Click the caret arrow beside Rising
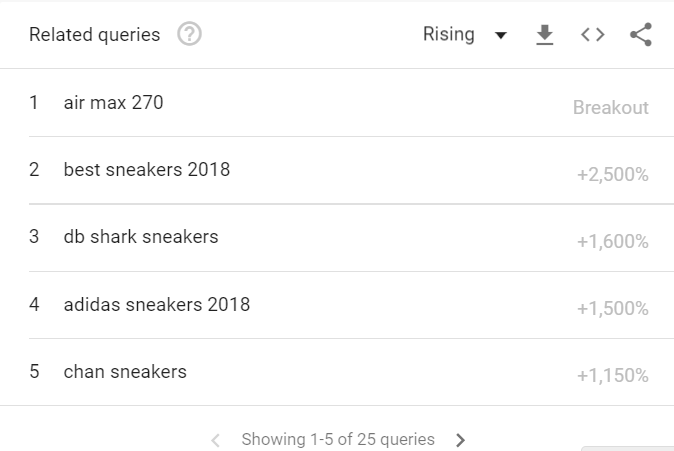The height and width of the screenshot is (451, 674). [501, 36]
